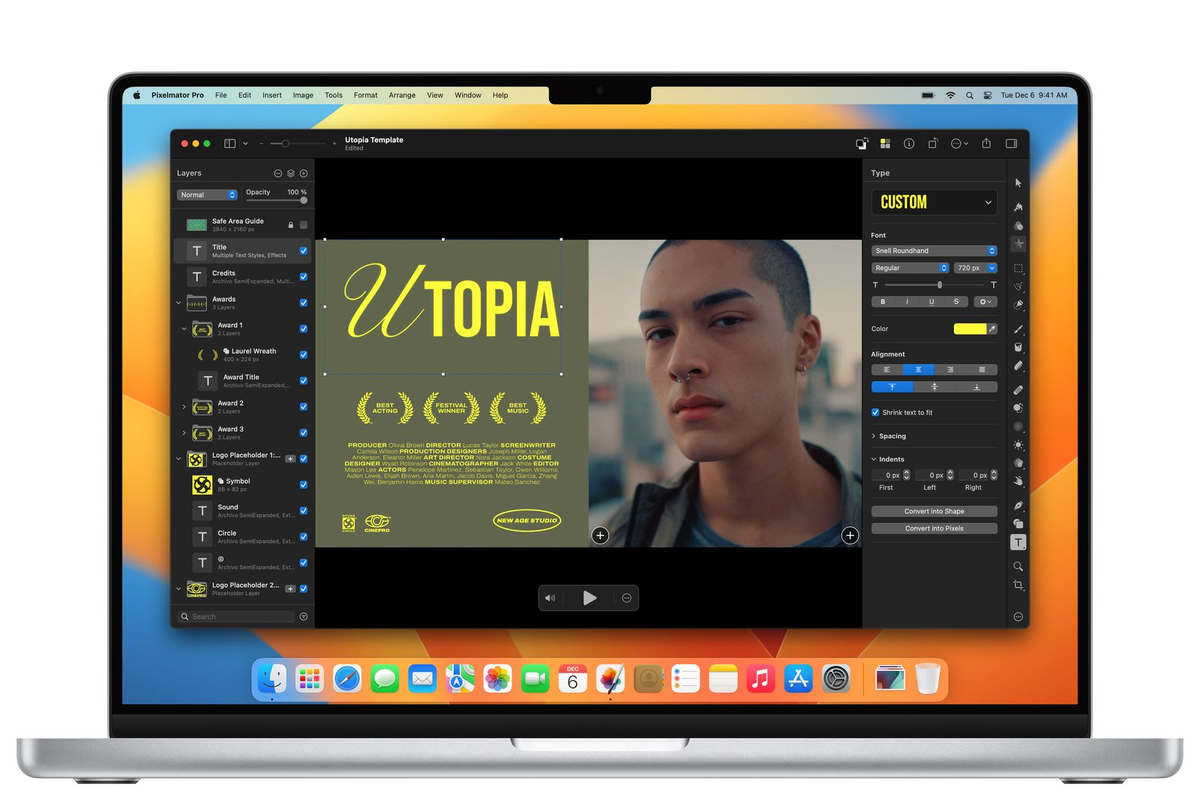The height and width of the screenshot is (791, 1200).
Task: Open the Normal blend mode dropdown
Action: [207, 195]
